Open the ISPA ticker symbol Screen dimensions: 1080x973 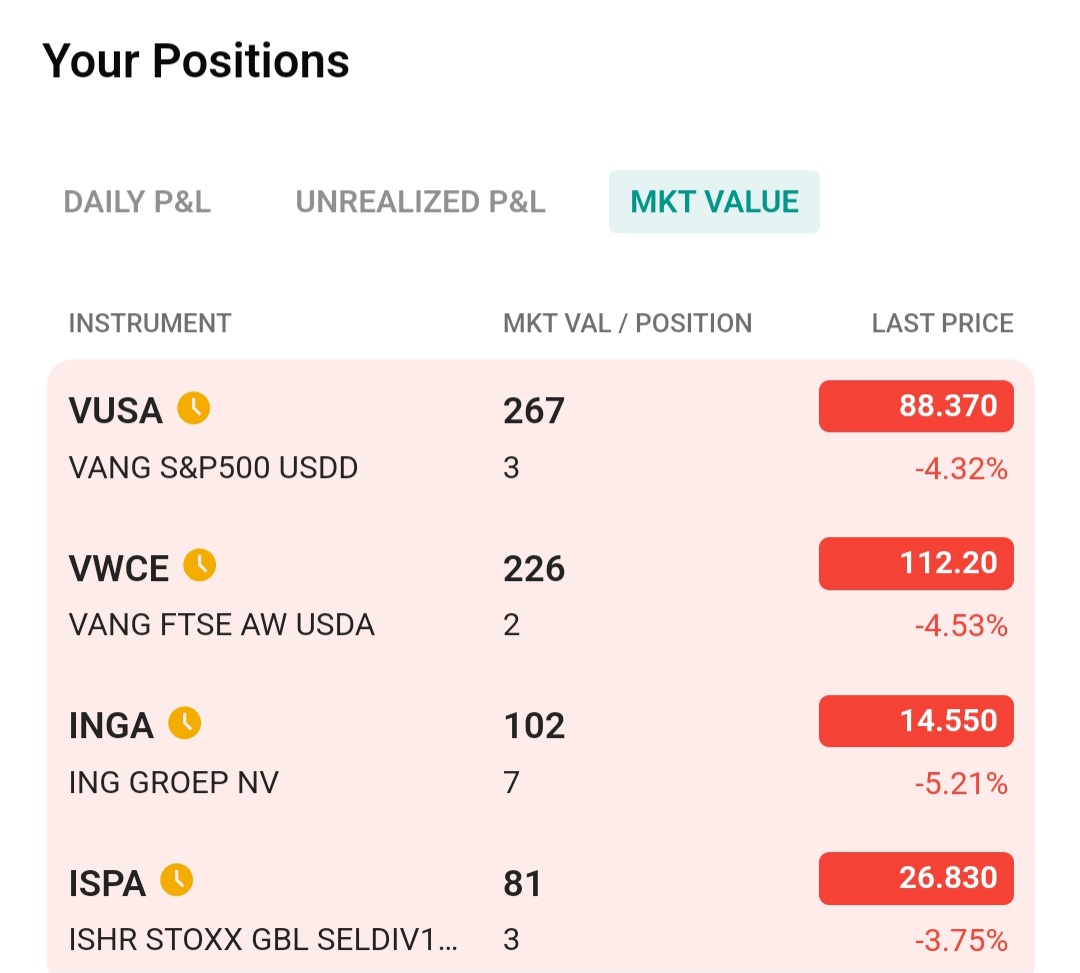coord(107,883)
